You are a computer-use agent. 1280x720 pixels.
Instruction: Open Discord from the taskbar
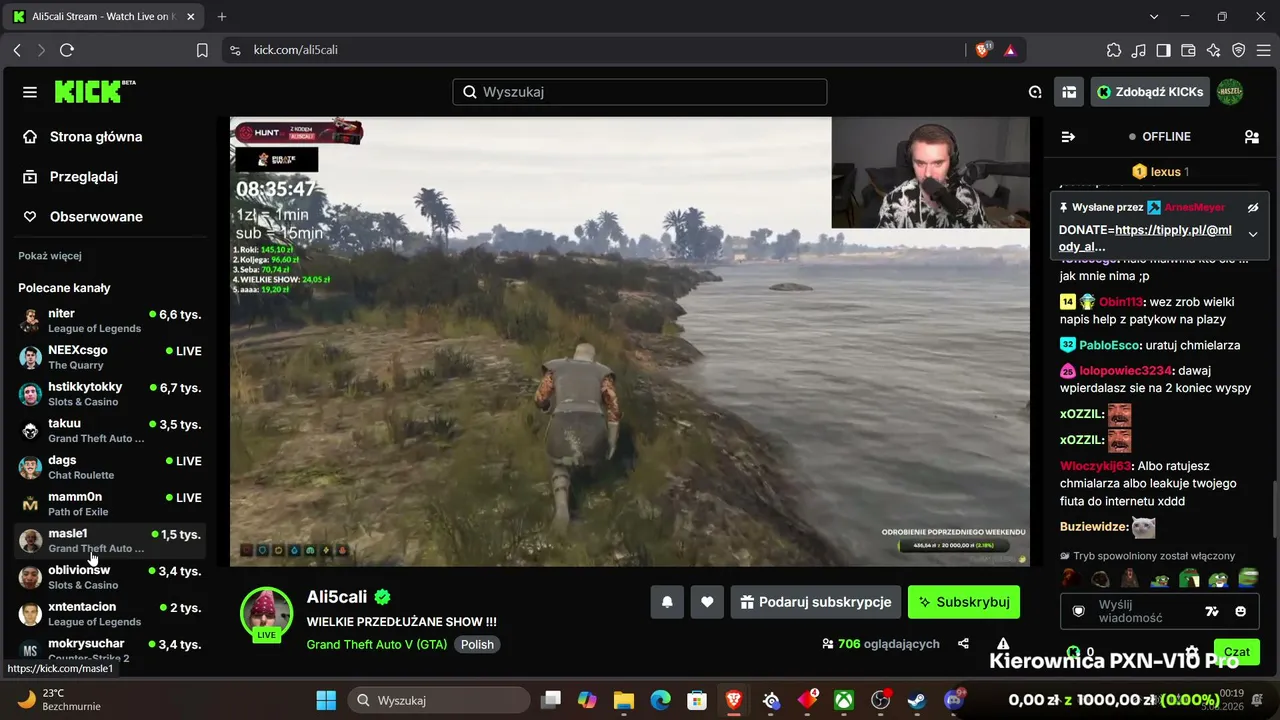click(x=955, y=699)
